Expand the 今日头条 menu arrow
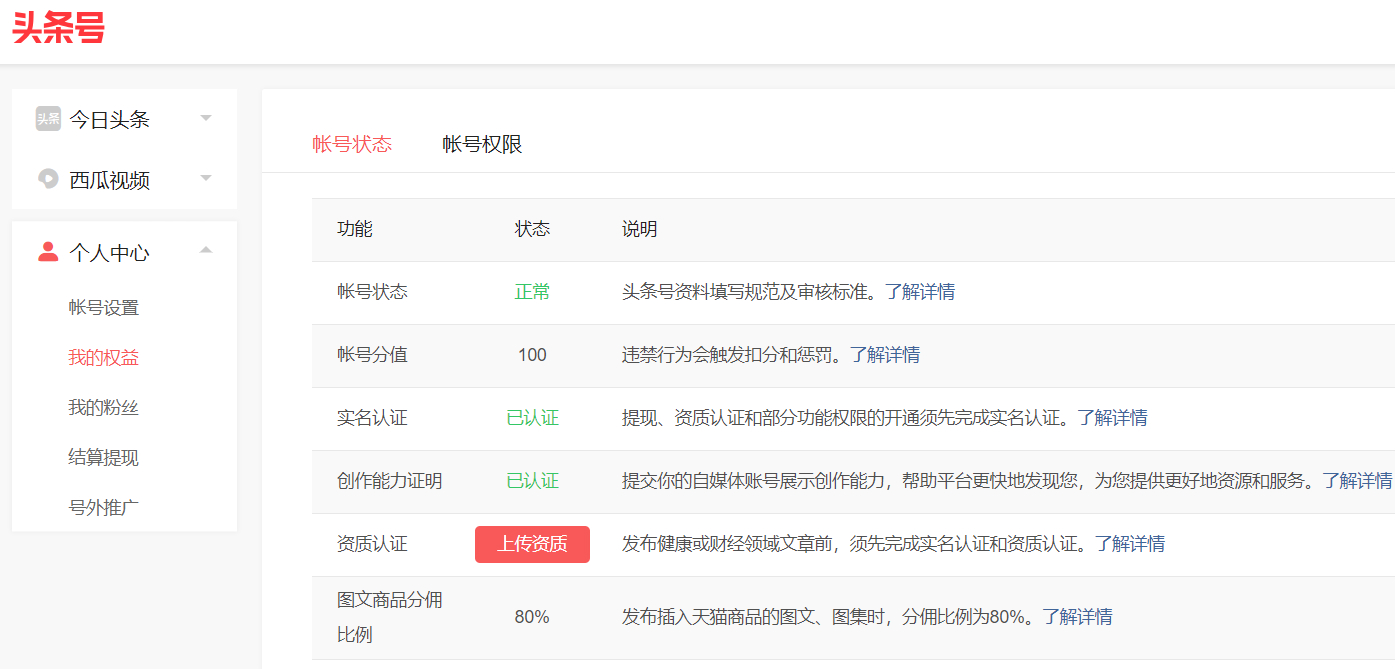 pos(206,118)
